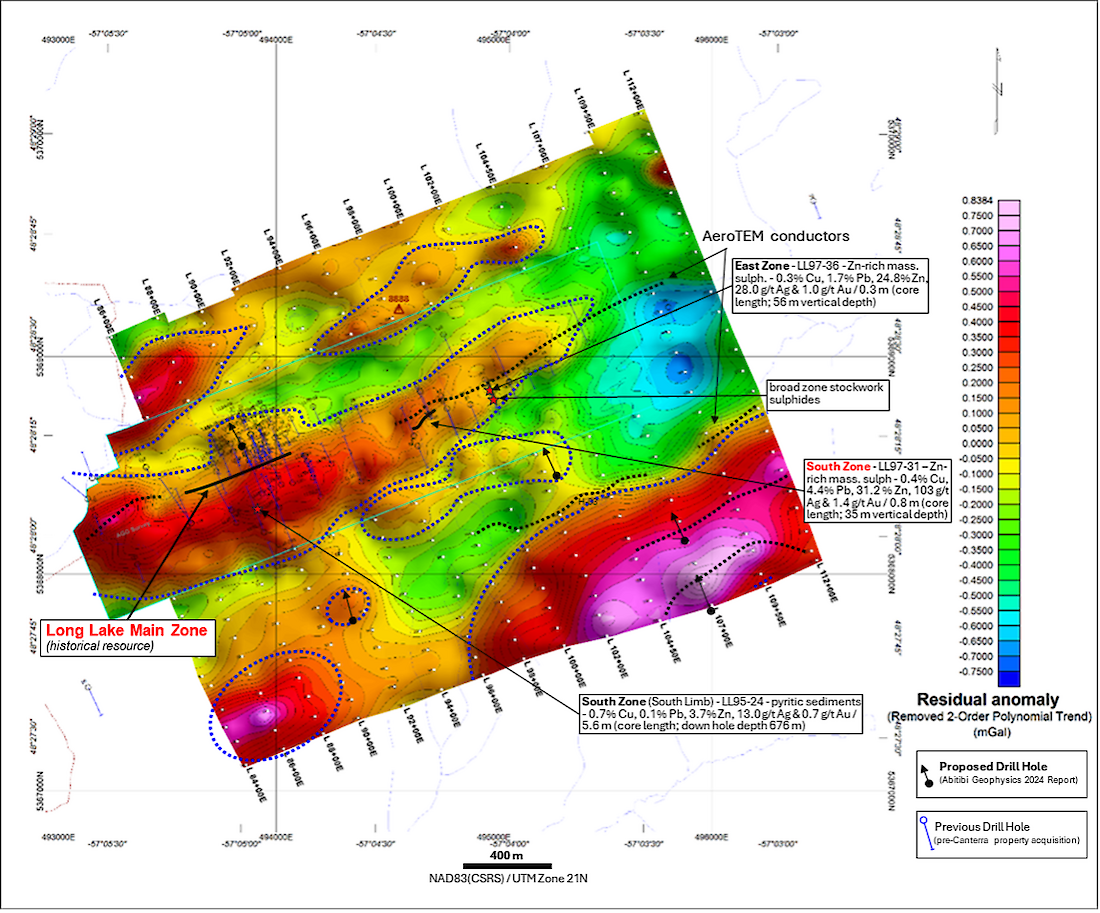
Task: Click proposed drill hole dot near L 107+00E
Action: click(x=709, y=609)
